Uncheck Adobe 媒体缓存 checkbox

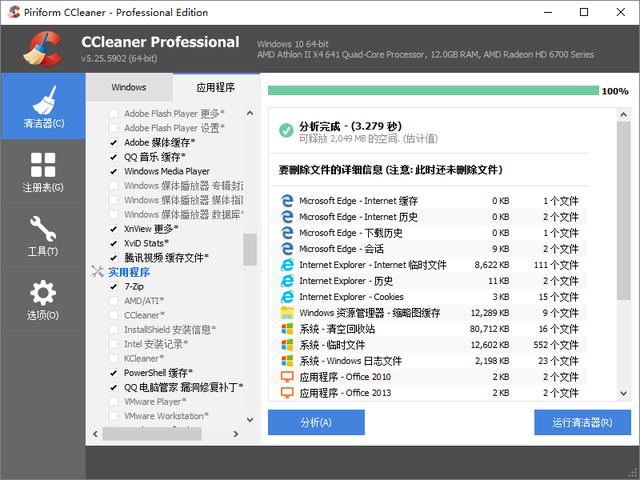(113, 142)
